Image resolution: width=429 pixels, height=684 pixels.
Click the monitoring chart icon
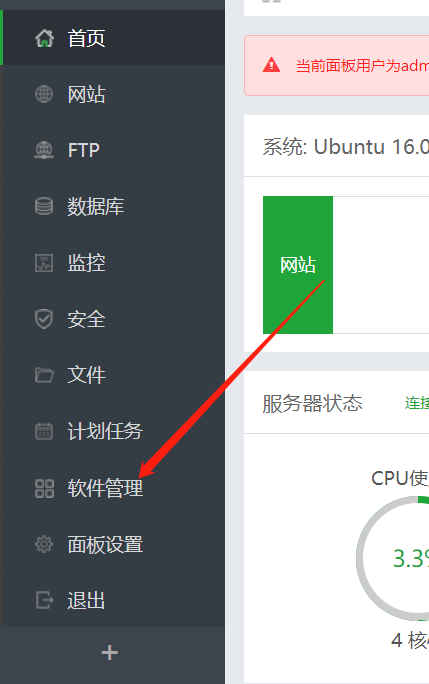pos(44,263)
